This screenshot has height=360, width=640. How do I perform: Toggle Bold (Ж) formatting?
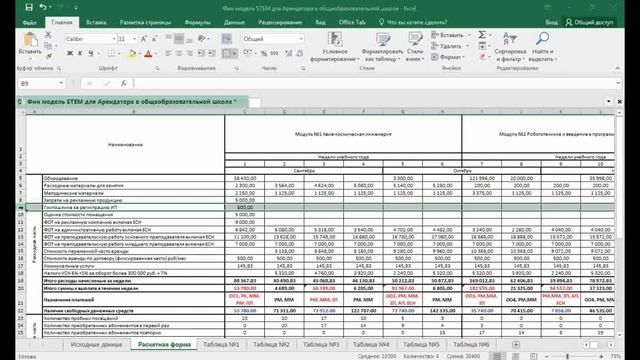(x=70, y=53)
